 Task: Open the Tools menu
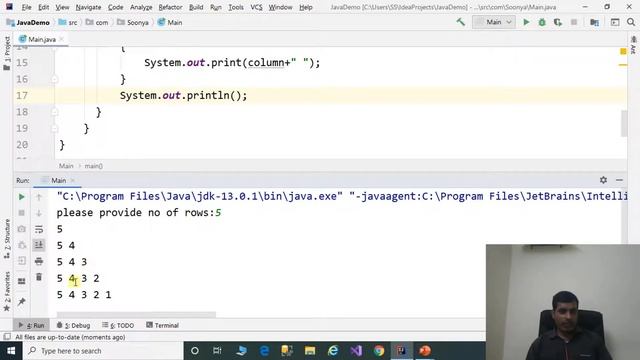pyautogui.click(x=236, y=7)
